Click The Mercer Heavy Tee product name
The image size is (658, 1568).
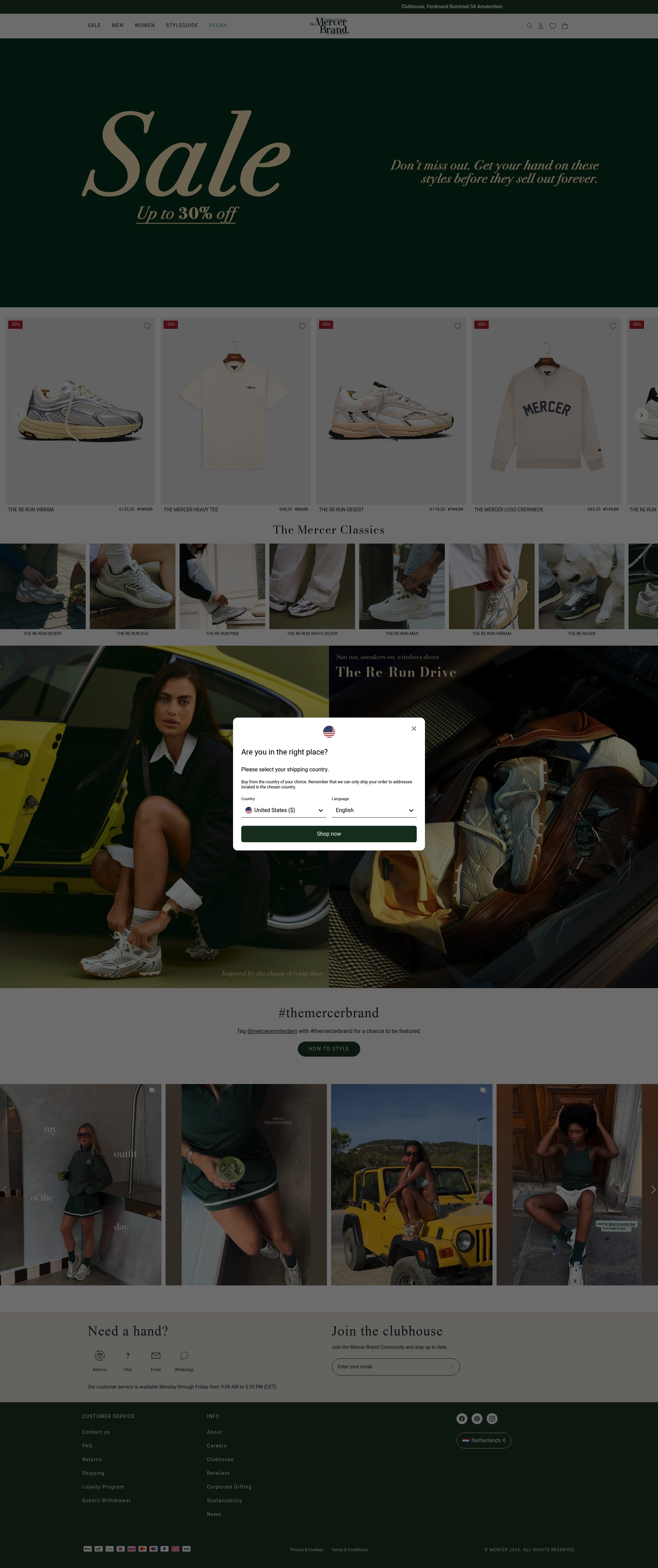[x=191, y=509]
